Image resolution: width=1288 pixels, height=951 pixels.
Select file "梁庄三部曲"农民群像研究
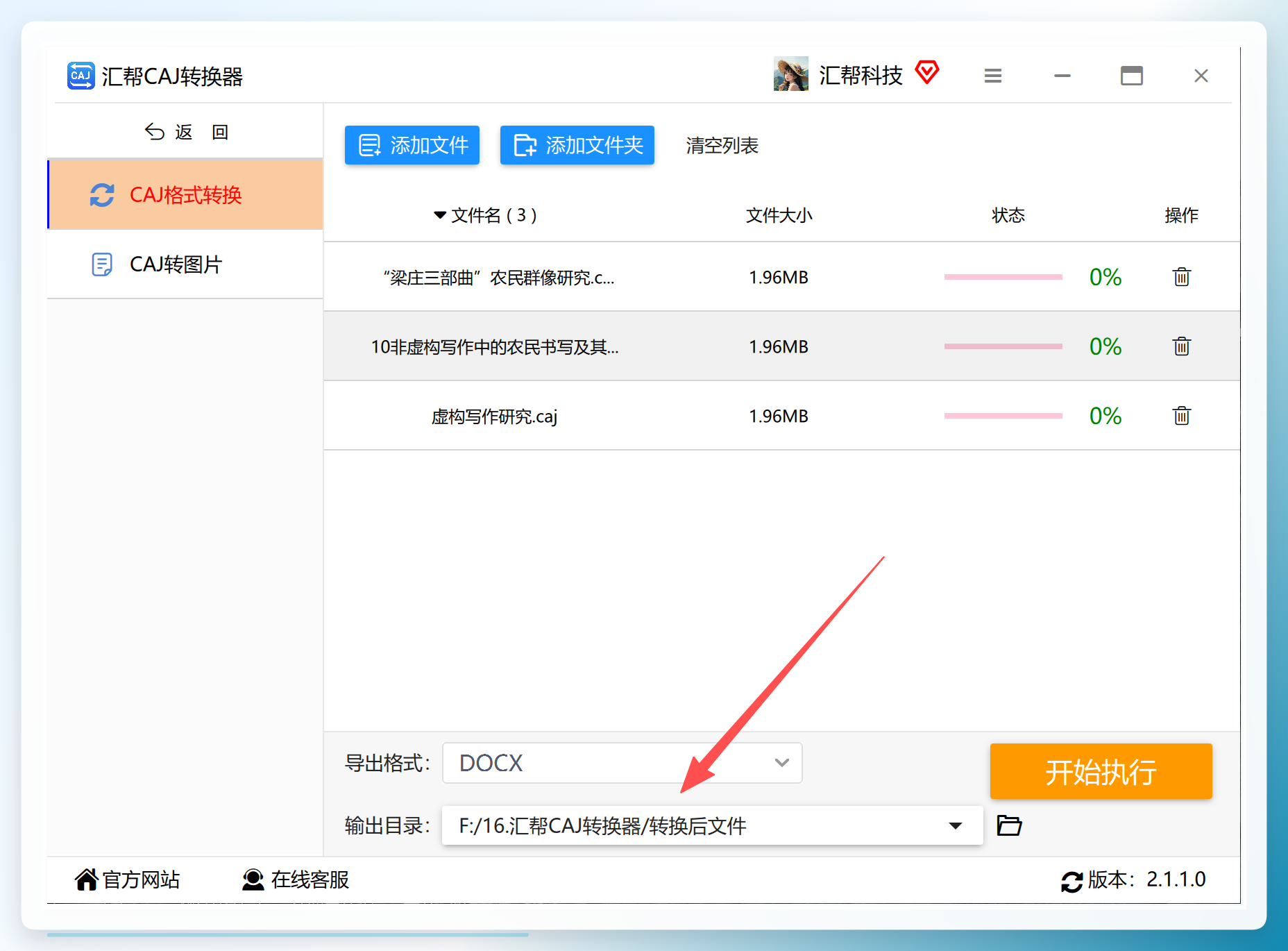coord(498,278)
